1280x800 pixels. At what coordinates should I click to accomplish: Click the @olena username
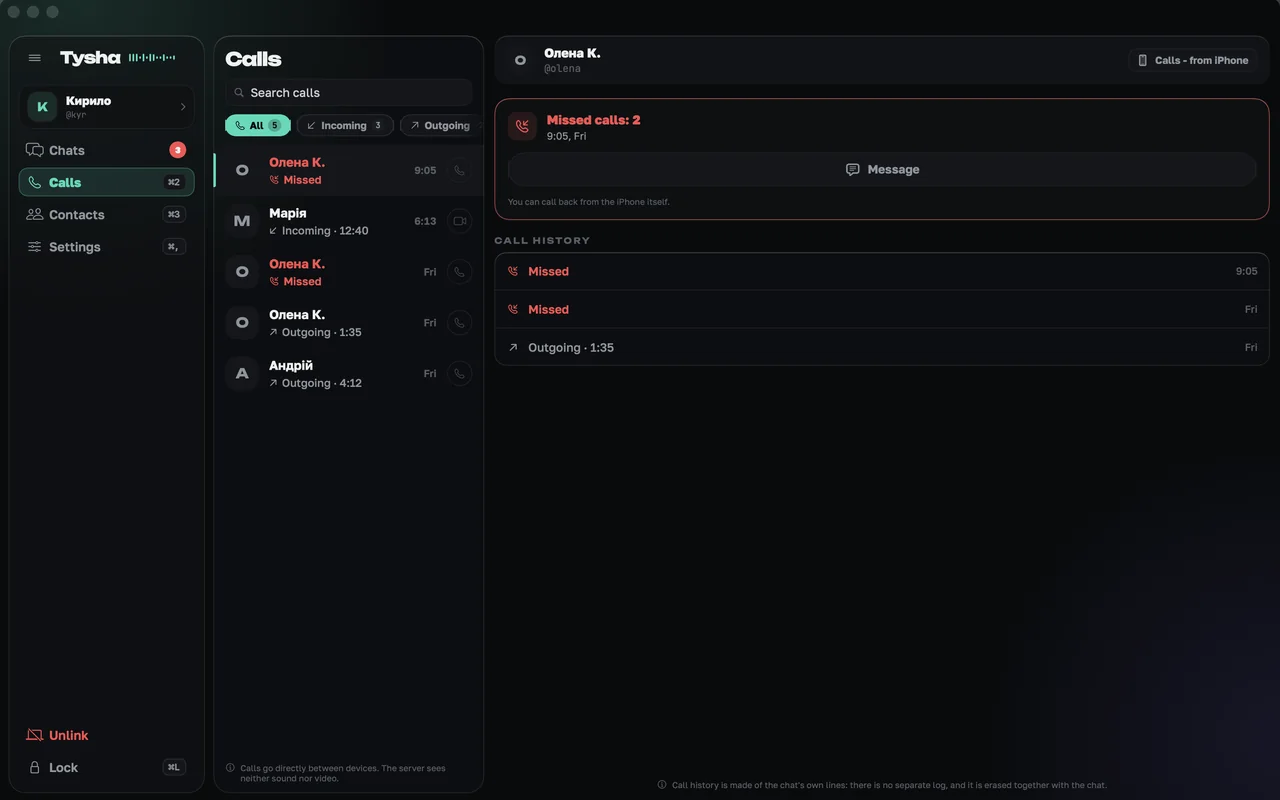coord(562,69)
